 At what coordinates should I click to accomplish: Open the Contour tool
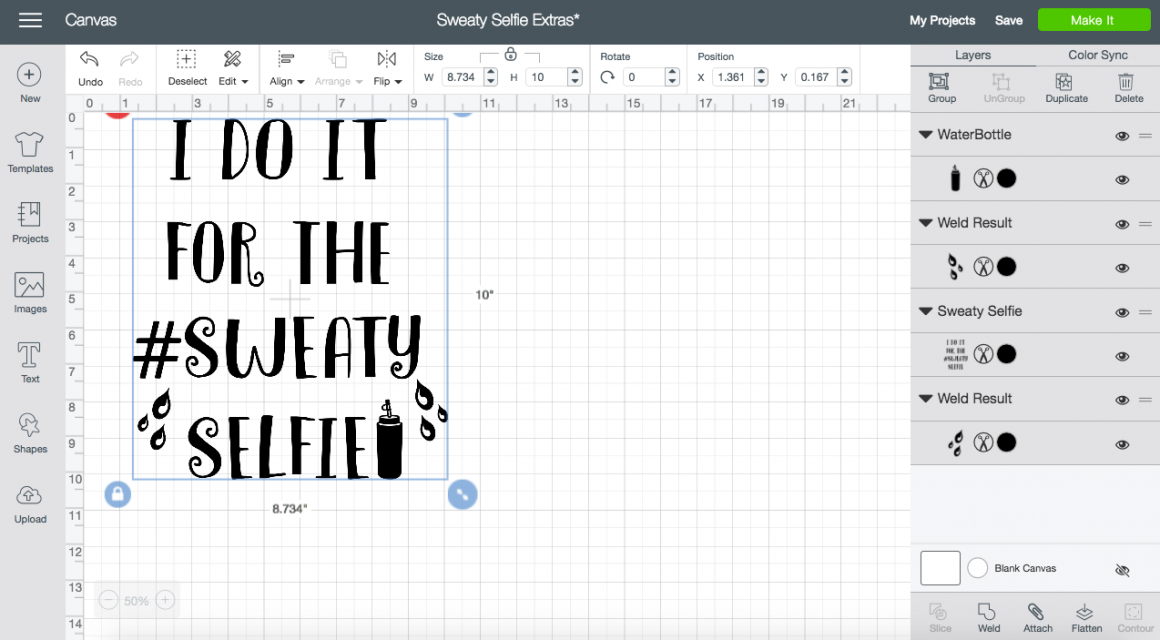click(x=1134, y=618)
